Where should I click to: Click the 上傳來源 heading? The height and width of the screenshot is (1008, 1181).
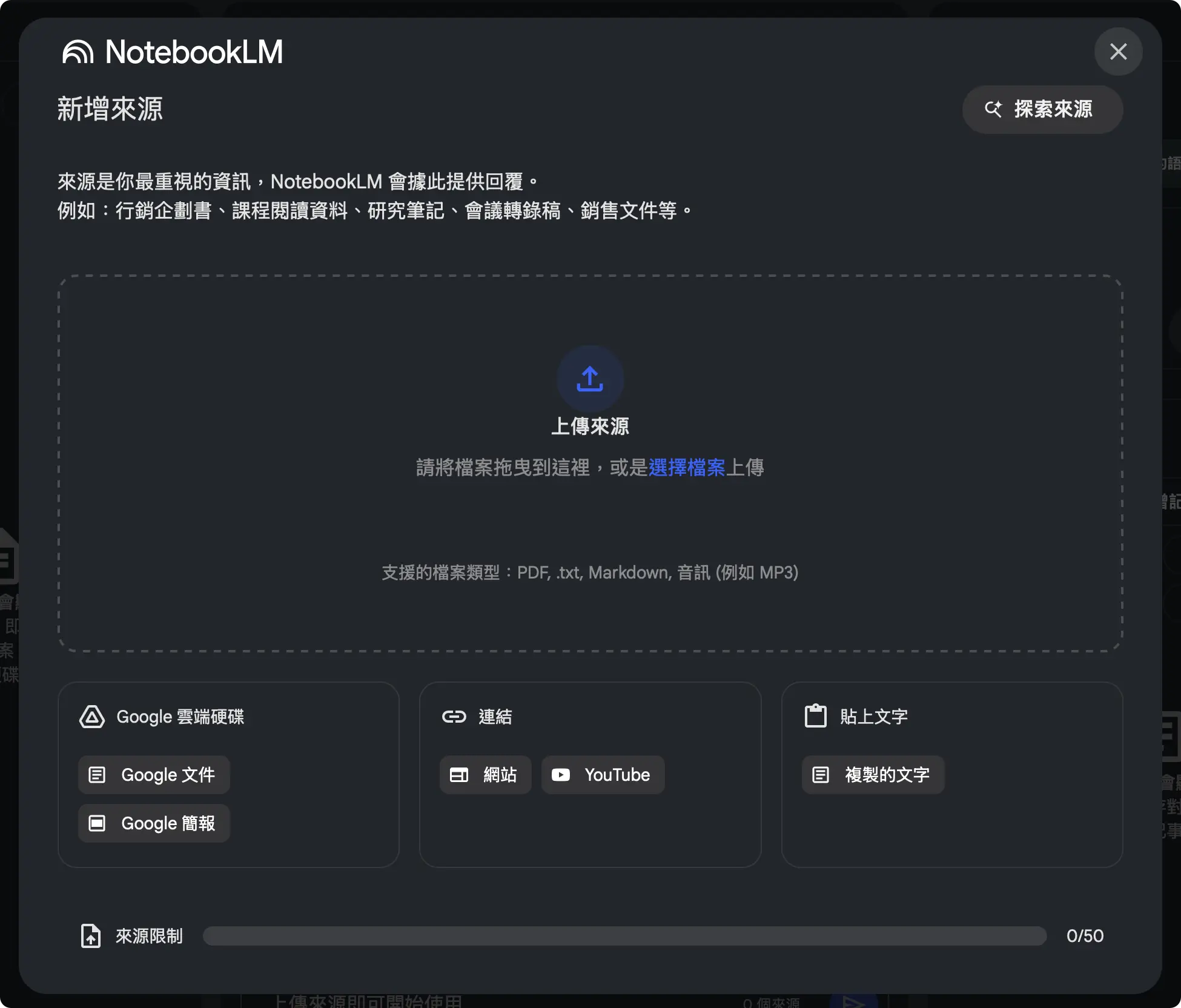[x=590, y=426]
